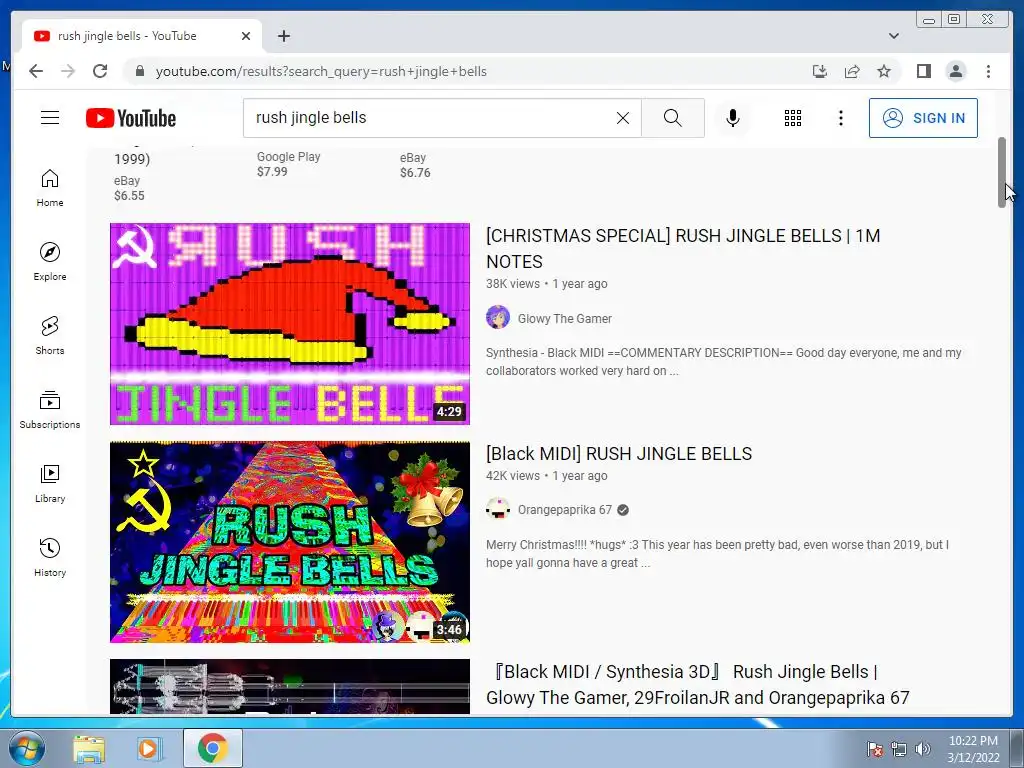Open YouTube settings three-dot menu
Image resolution: width=1024 pixels, height=768 pixels.
[841, 118]
